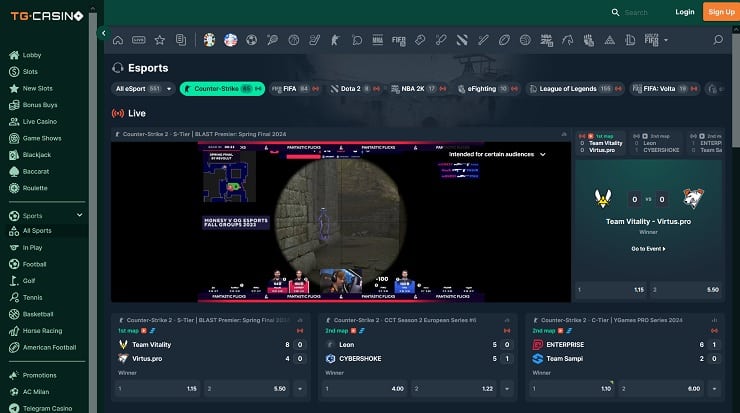
Task: Open statistics icon on BLAST Premier video
Action: (563, 134)
